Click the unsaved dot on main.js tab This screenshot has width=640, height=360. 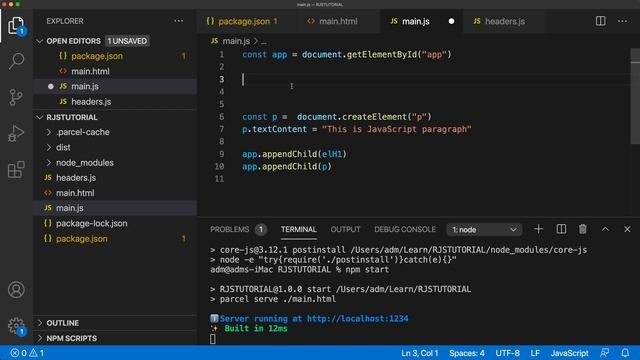pyautogui.click(x=451, y=21)
